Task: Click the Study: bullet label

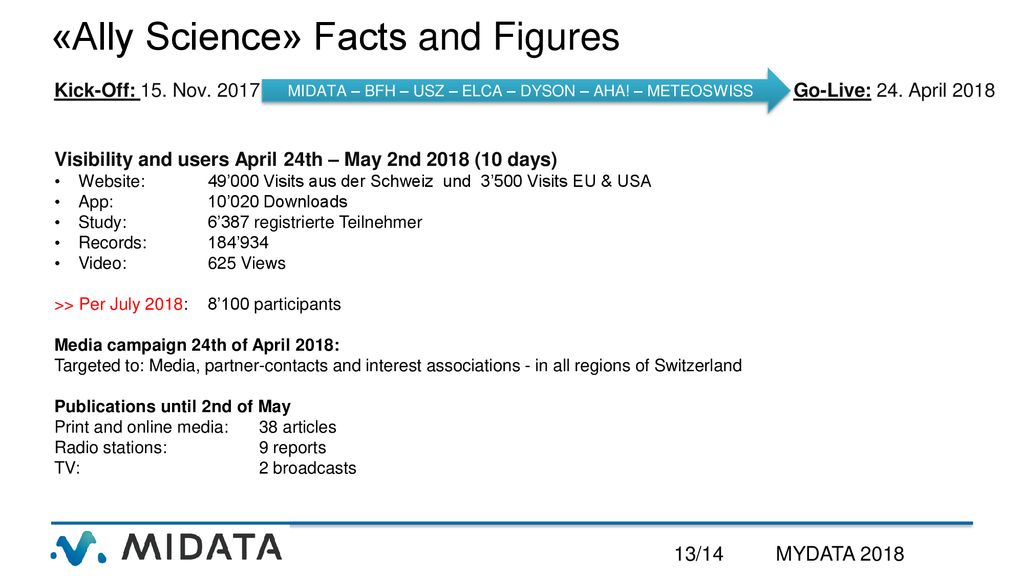Action: tap(103, 222)
